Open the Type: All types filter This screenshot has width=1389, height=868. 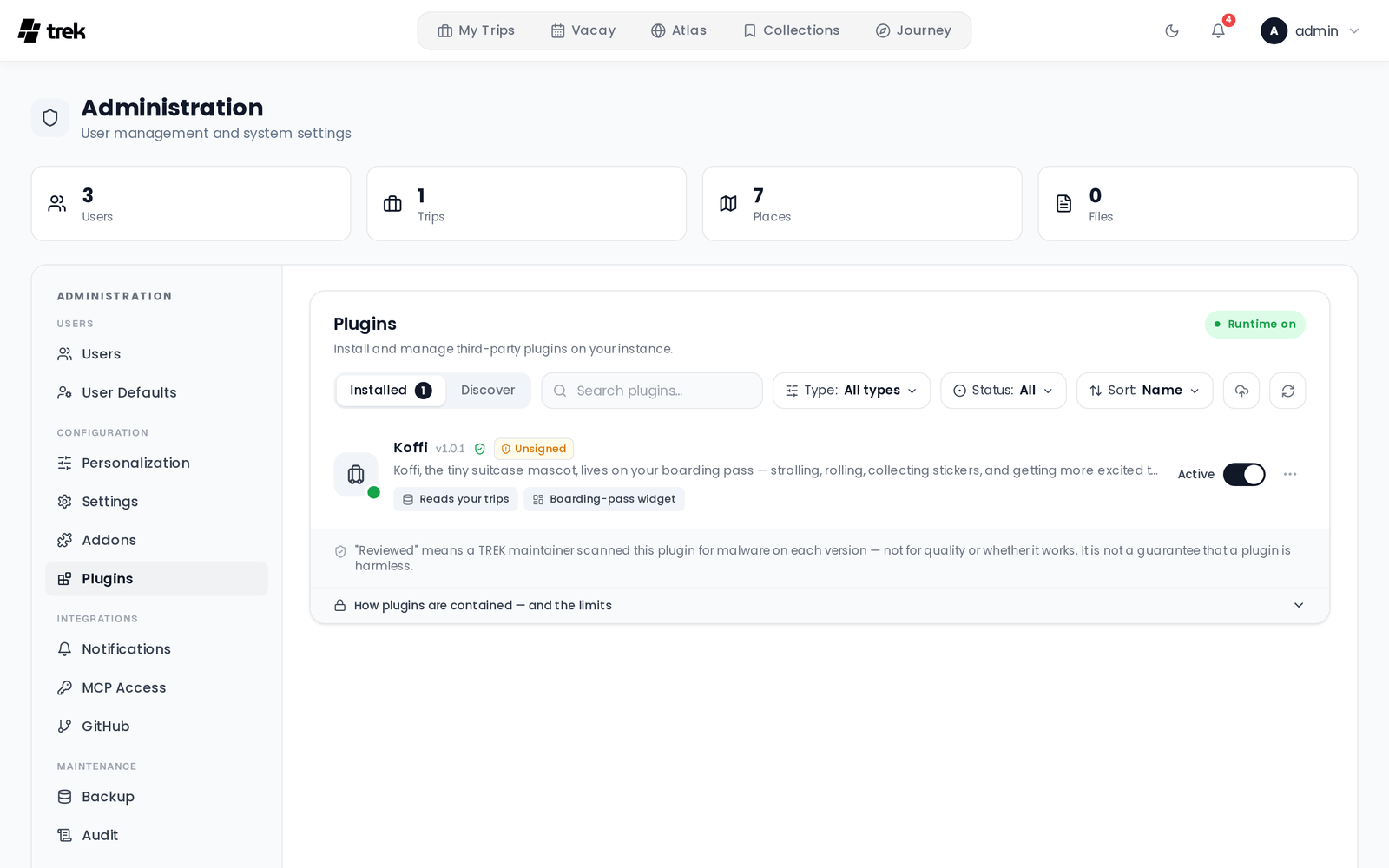point(852,391)
